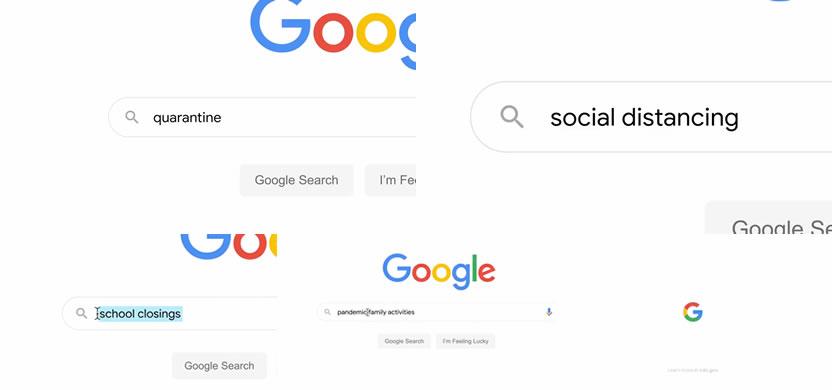Click the full Google logo above pandemic search
This screenshot has height=390, width=832.
pyautogui.click(x=439, y=271)
